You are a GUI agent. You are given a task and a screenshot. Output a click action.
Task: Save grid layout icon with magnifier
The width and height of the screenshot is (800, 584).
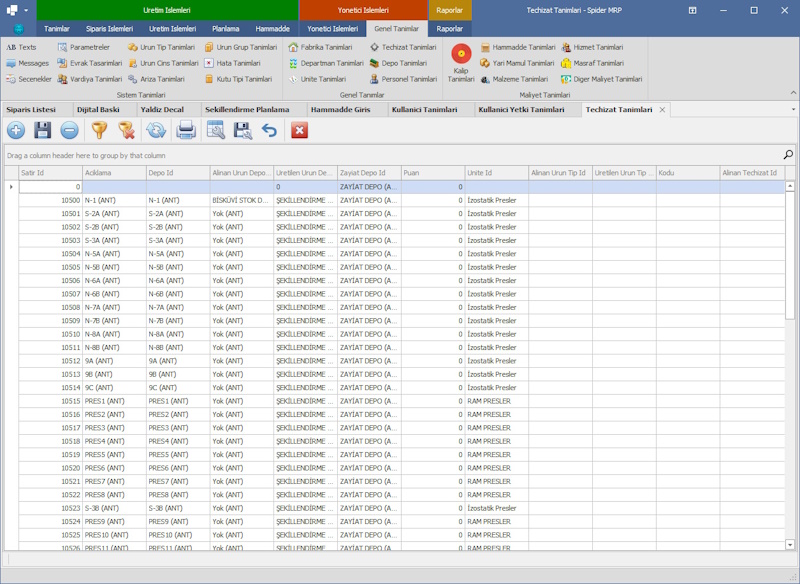coord(243,131)
